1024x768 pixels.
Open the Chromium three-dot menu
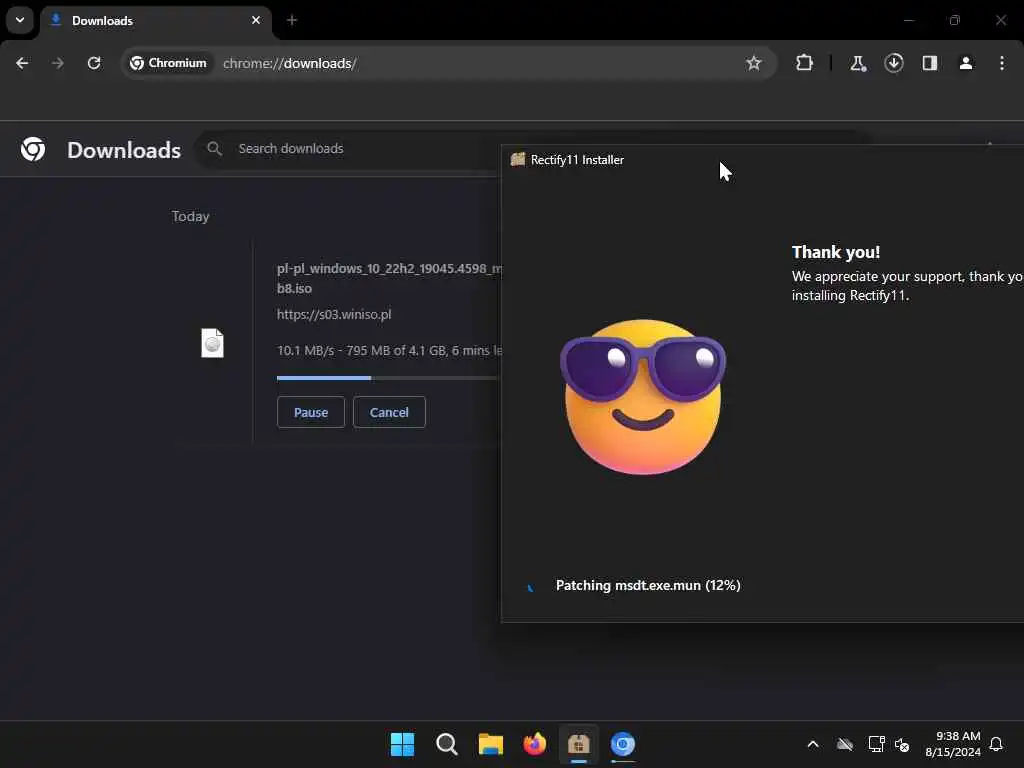1001,63
